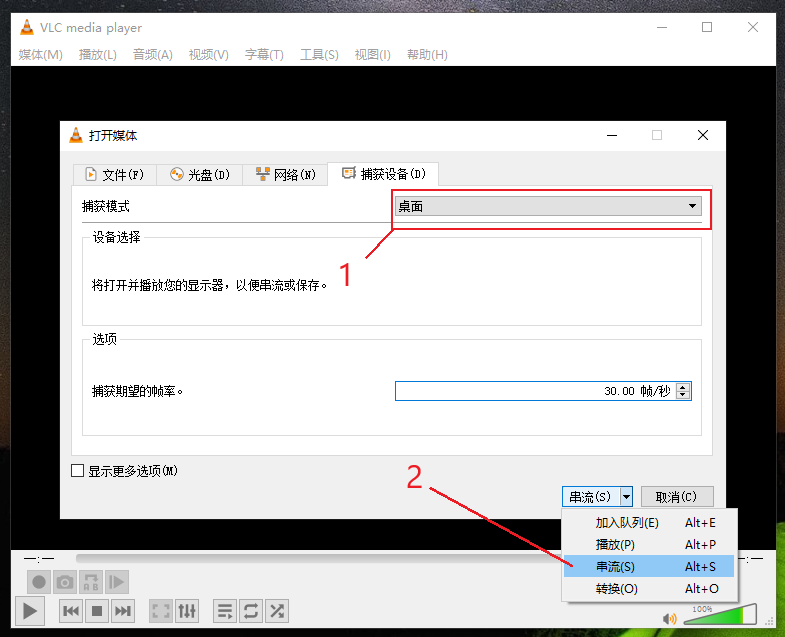
Task: Enable 显示更多选项 checkbox
Action: point(78,471)
